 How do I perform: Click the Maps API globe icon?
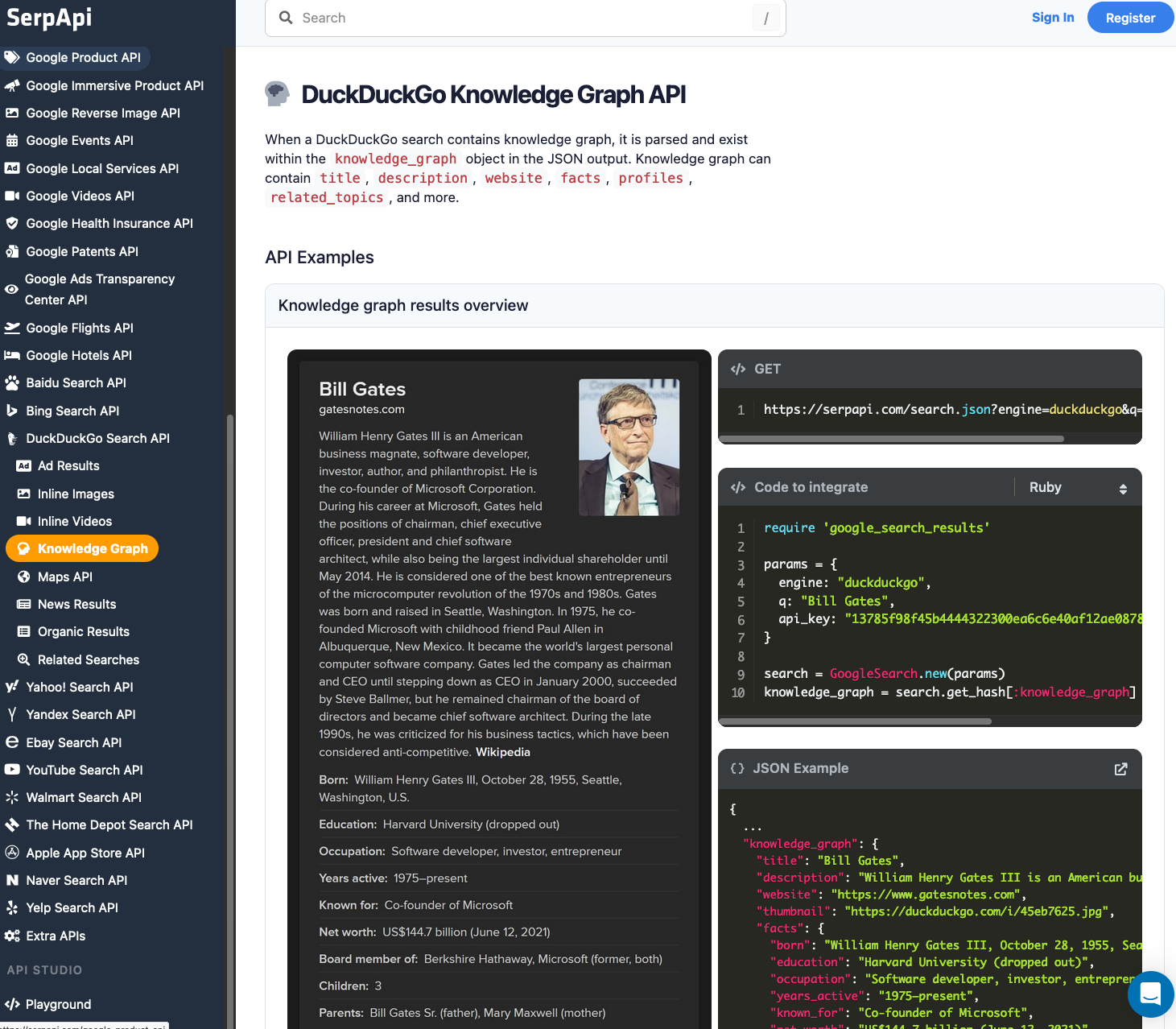(x=24, y=576)
